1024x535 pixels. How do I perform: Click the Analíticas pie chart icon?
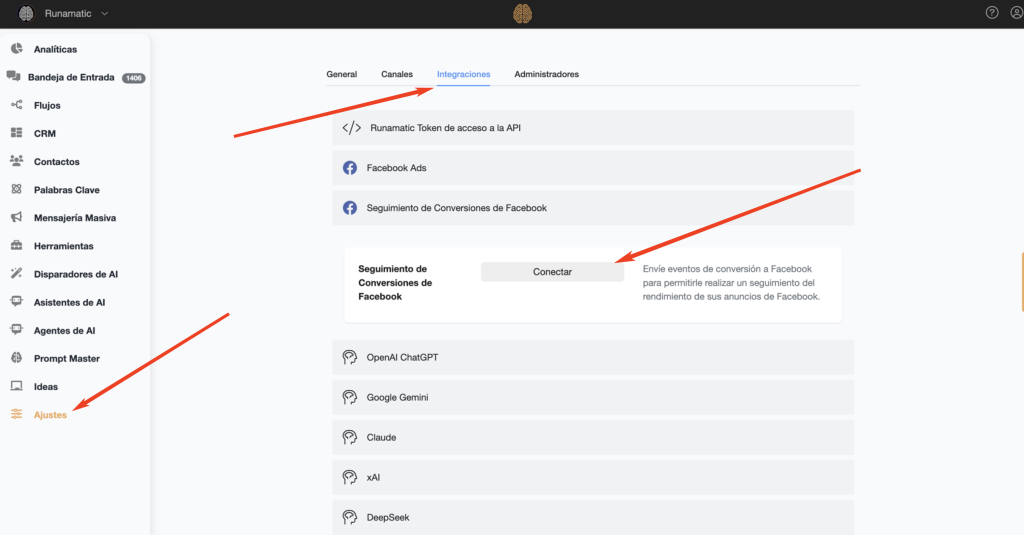coord(16,48)
